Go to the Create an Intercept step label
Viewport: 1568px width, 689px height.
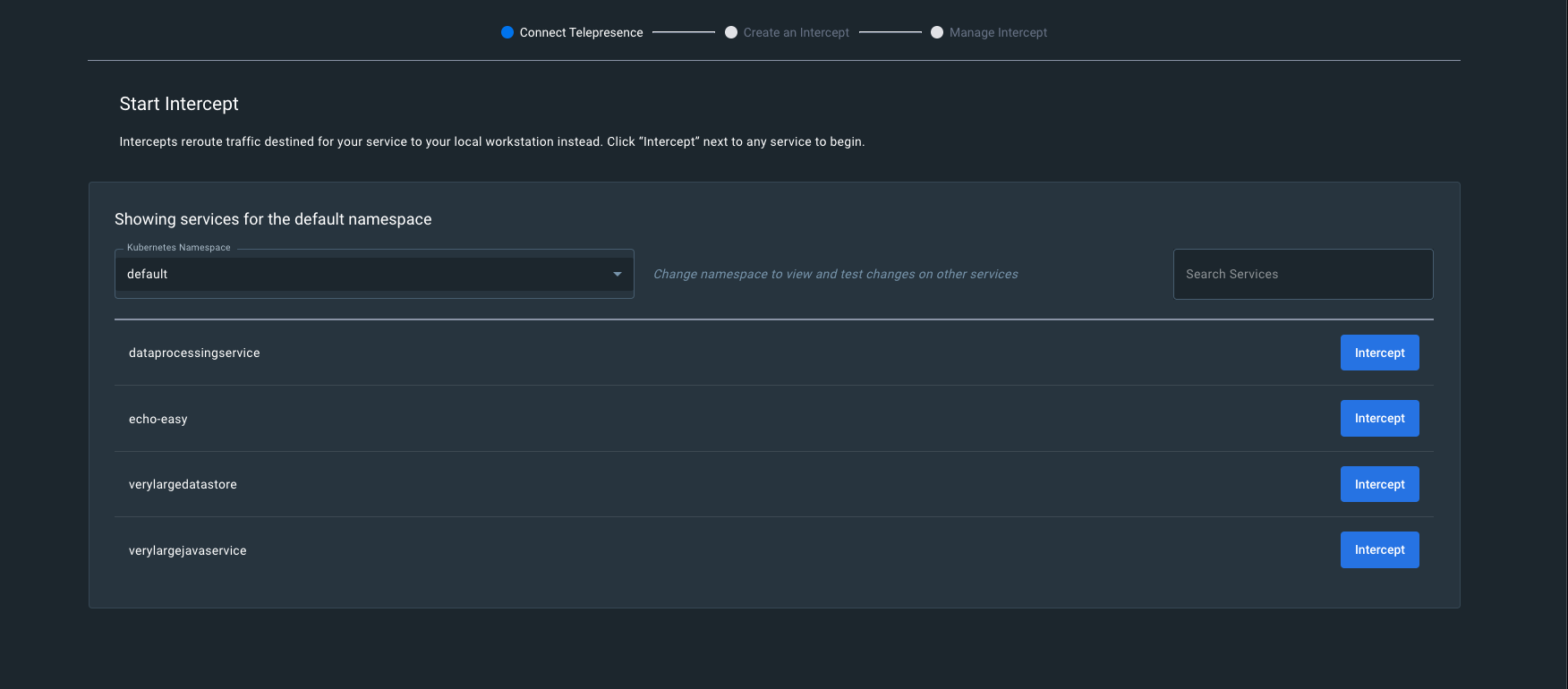[796, 32]
